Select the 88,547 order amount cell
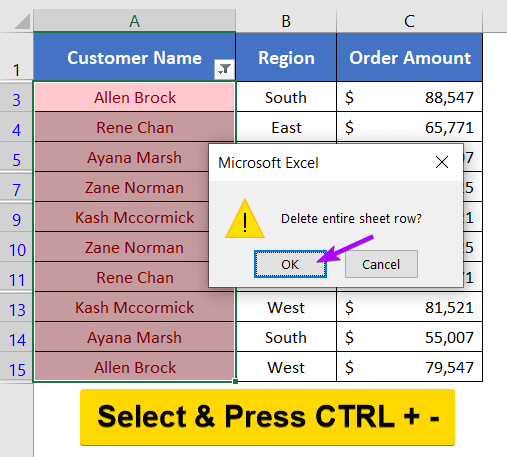Viewport: 507px width, 457px height. point(409,97)
